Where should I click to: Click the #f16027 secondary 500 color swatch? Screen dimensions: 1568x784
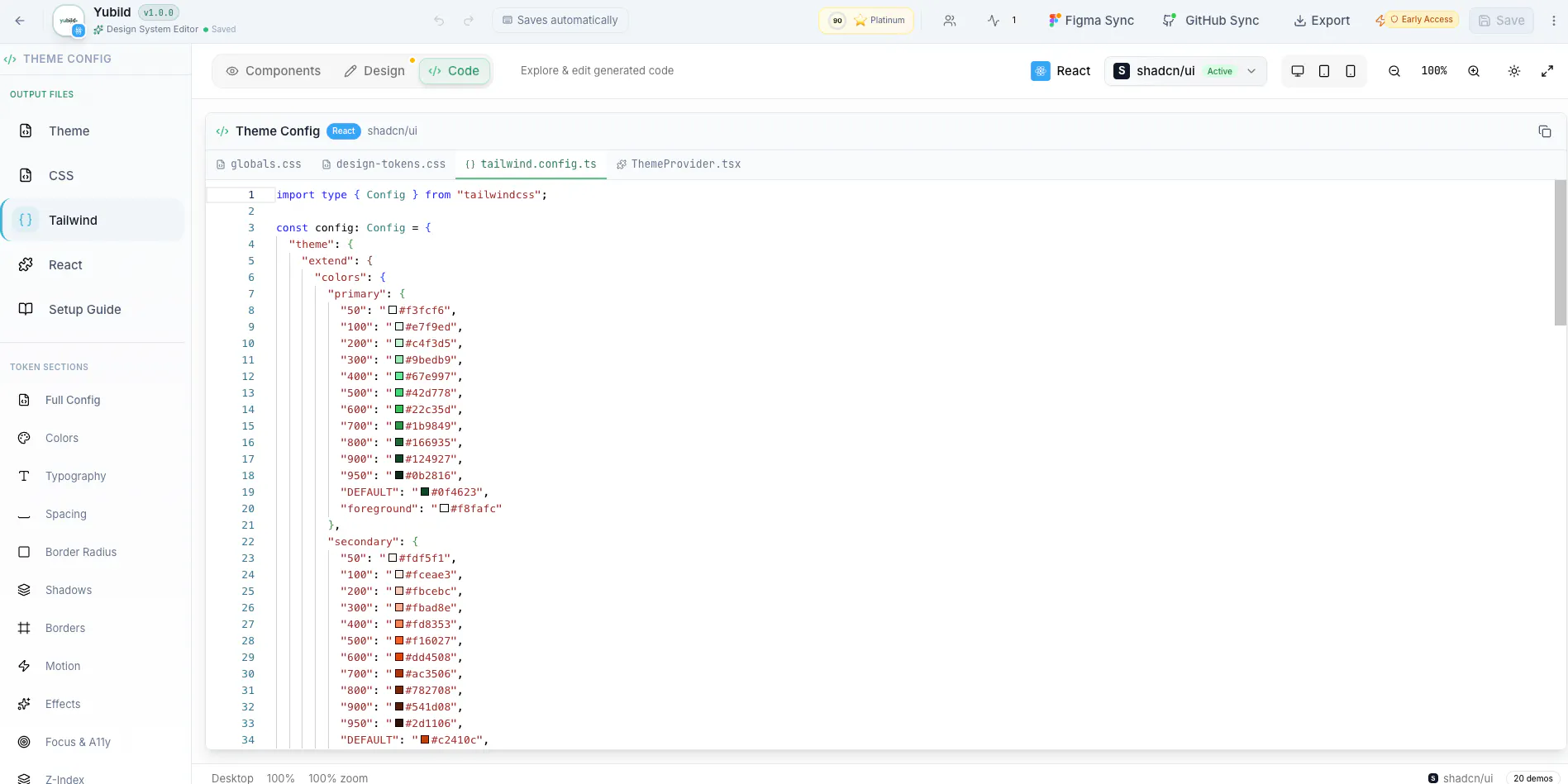click(x=399, y=640)
